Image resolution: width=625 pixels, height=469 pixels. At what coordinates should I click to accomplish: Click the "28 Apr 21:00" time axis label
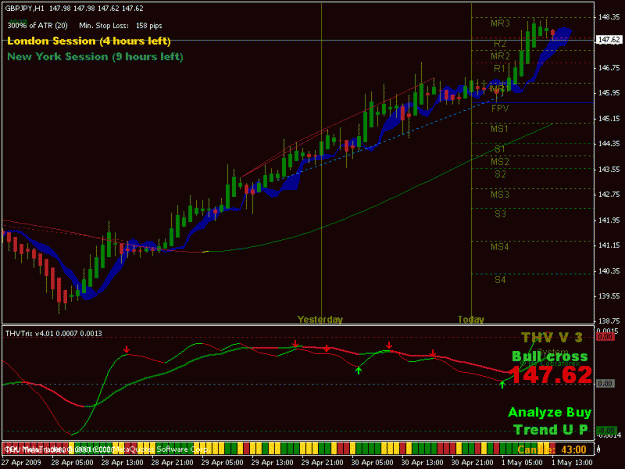172,462
